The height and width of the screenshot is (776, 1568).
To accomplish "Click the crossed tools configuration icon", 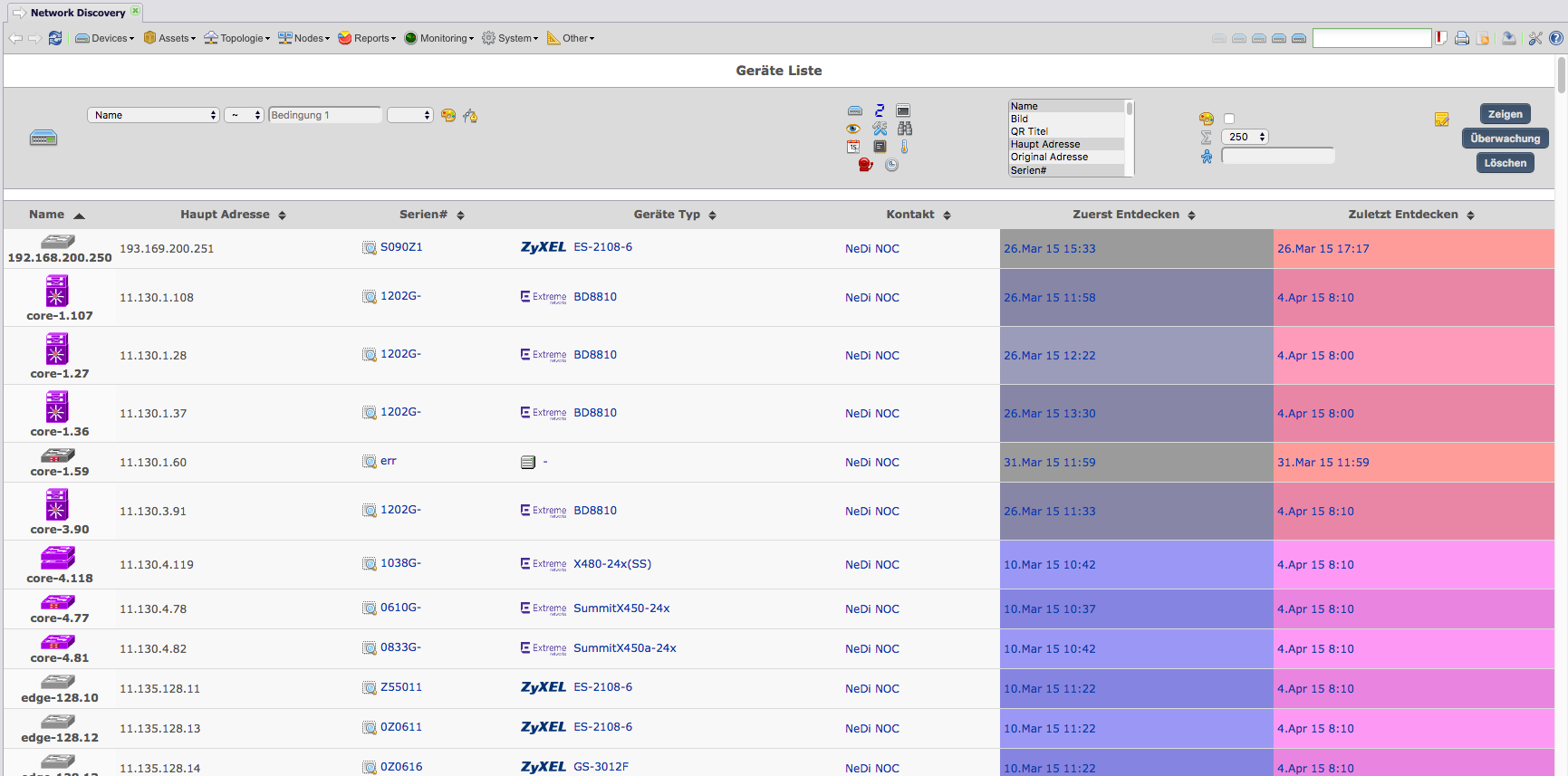I will point(880,129).
